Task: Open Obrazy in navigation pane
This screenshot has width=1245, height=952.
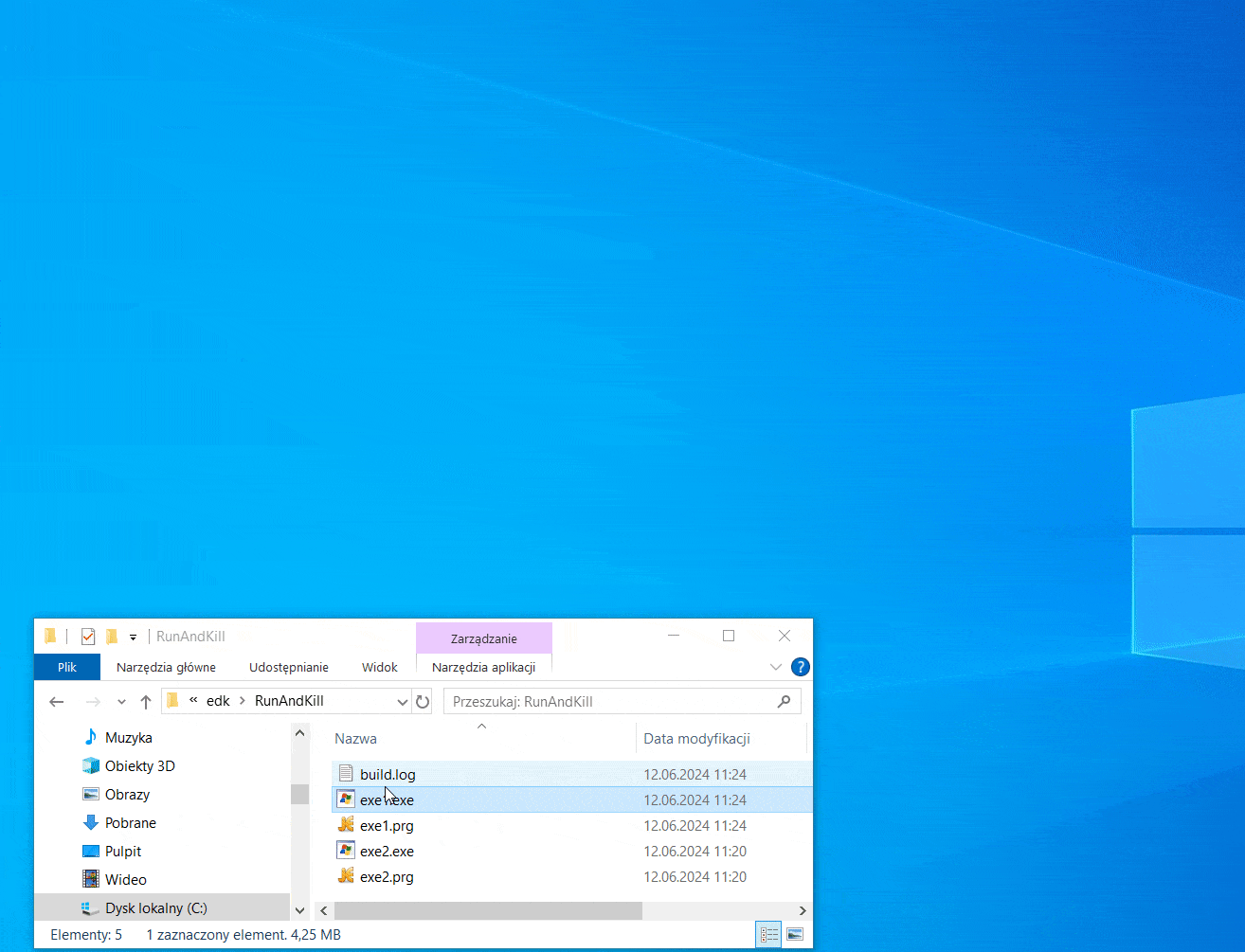Action: [128, 795]
